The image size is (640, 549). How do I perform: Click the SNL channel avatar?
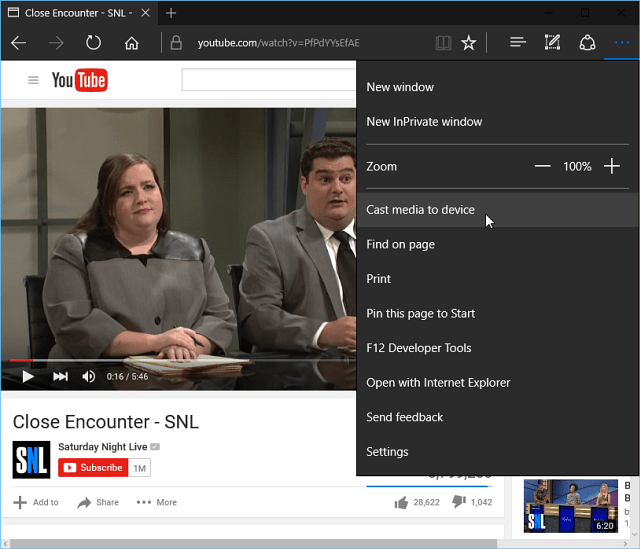[31, 460]
